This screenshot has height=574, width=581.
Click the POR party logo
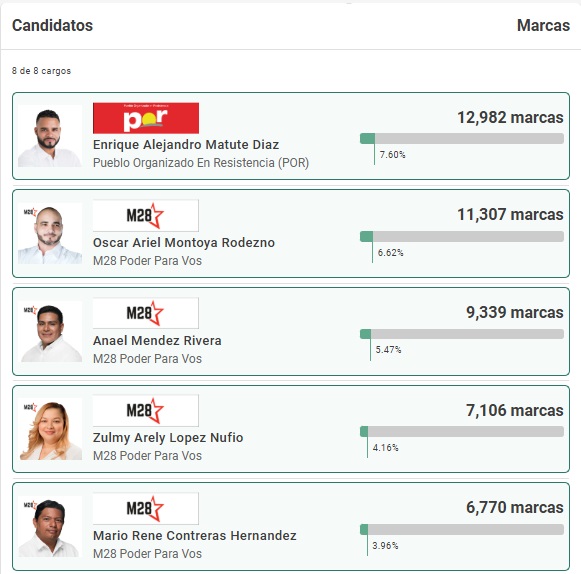(x=146, y=118)
